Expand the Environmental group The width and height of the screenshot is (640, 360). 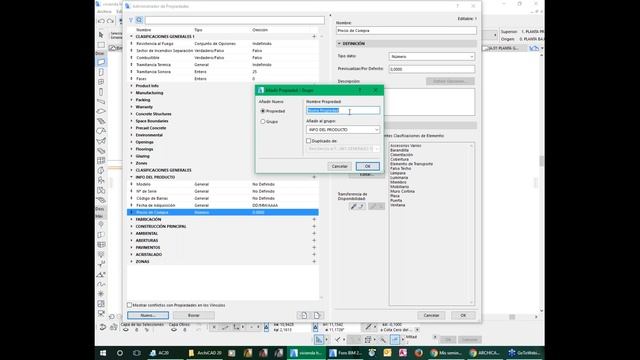tap(131, 135)
